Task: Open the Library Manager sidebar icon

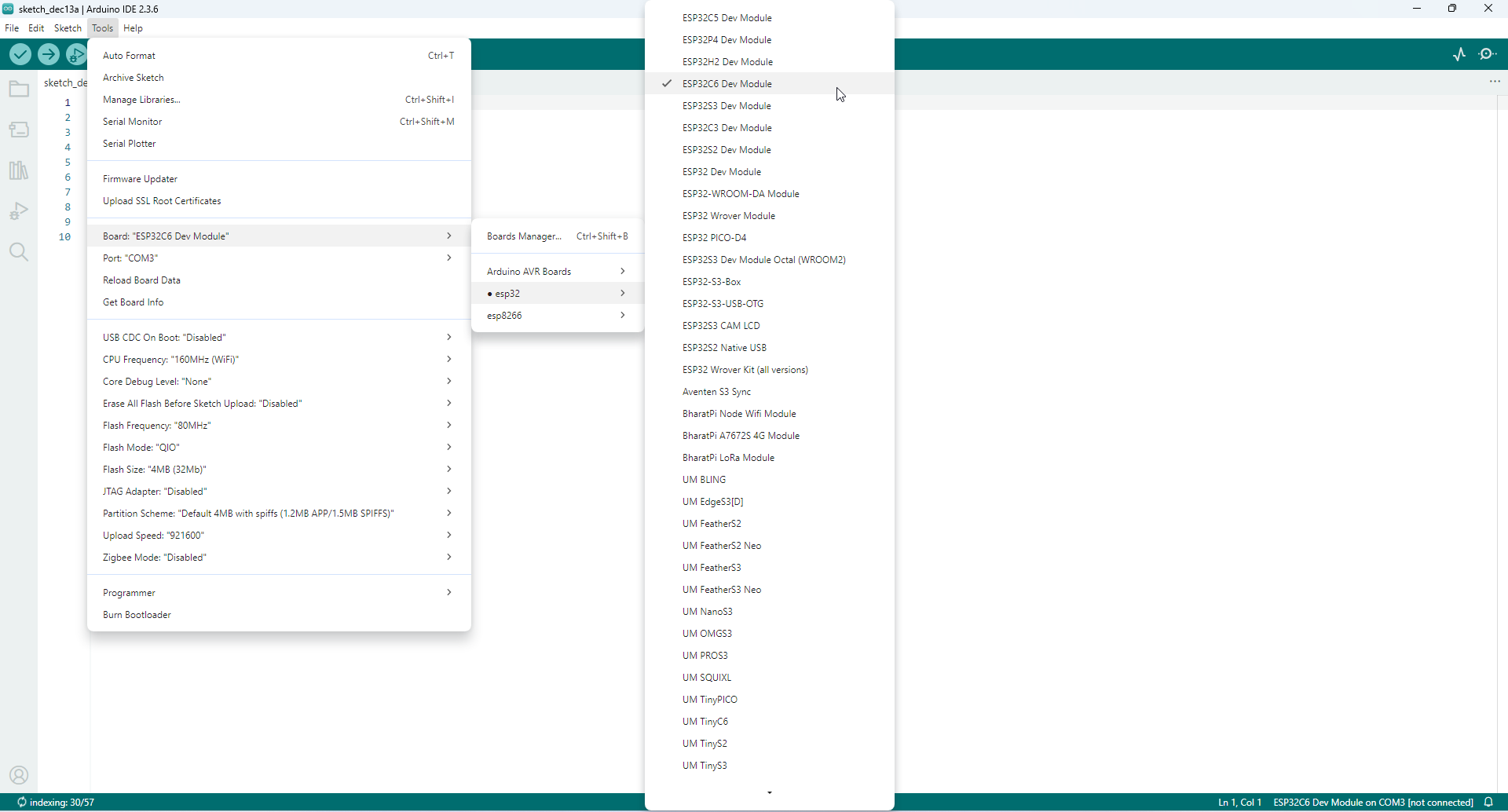Action: 19,170
